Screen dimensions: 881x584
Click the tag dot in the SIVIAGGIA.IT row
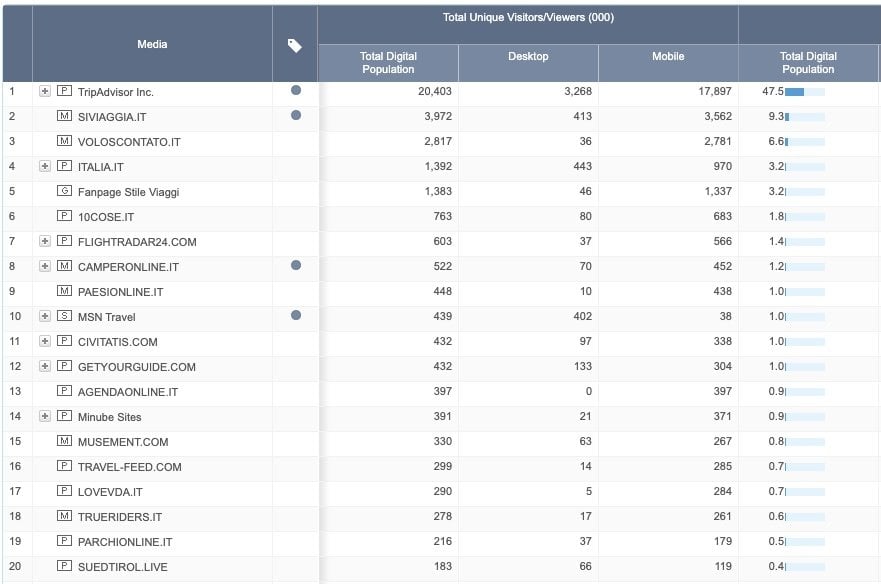tap(295, 116)
